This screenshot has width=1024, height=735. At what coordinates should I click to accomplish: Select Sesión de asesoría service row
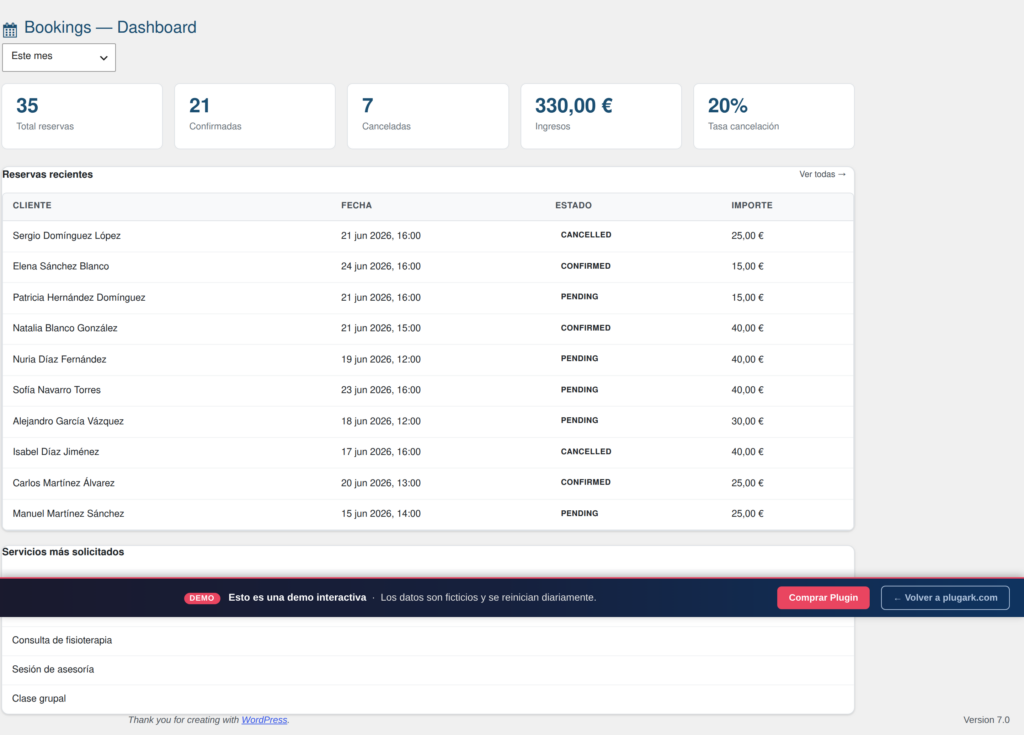pos(428,670)
